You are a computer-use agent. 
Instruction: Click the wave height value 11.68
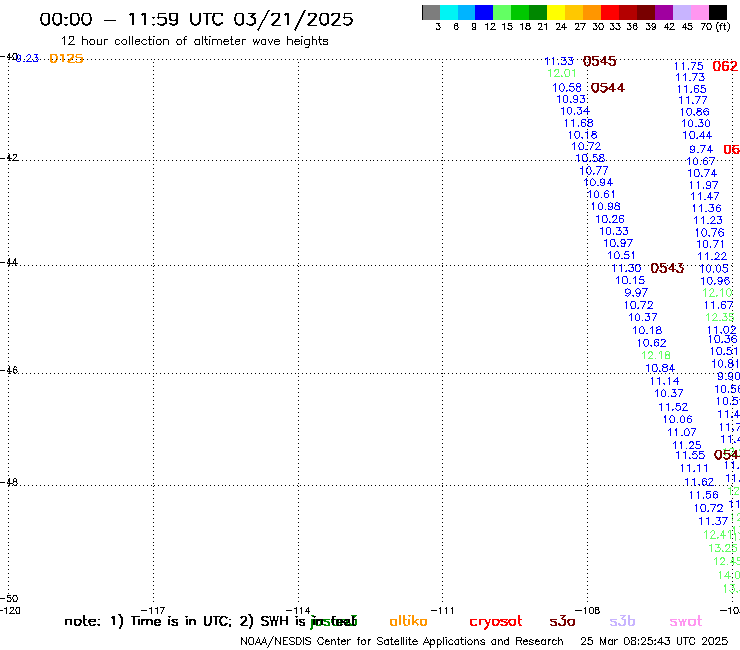tap(579, 123)
